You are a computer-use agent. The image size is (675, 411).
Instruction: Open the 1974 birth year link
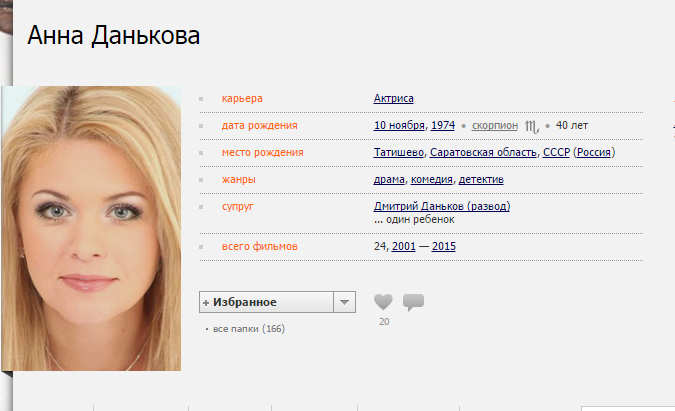pos(443,125)
